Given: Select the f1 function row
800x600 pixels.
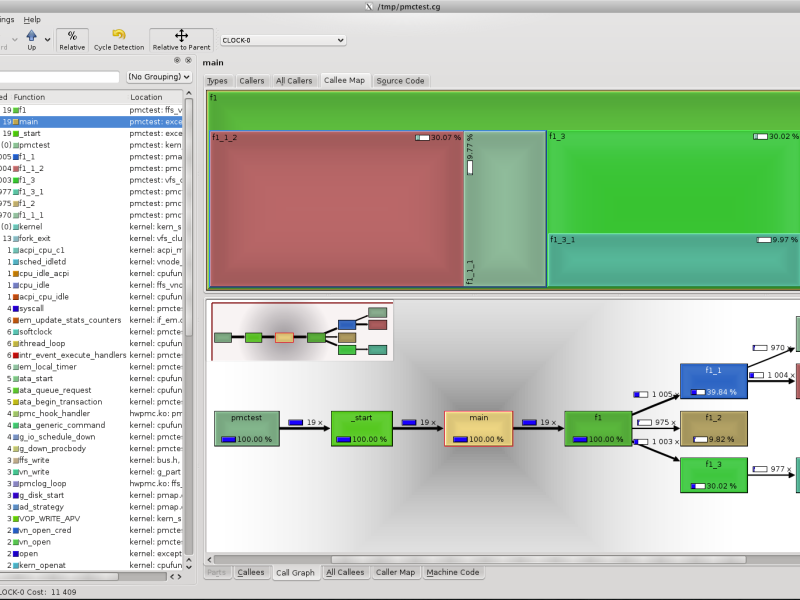Looking at the screenshot, I should 91,110.
